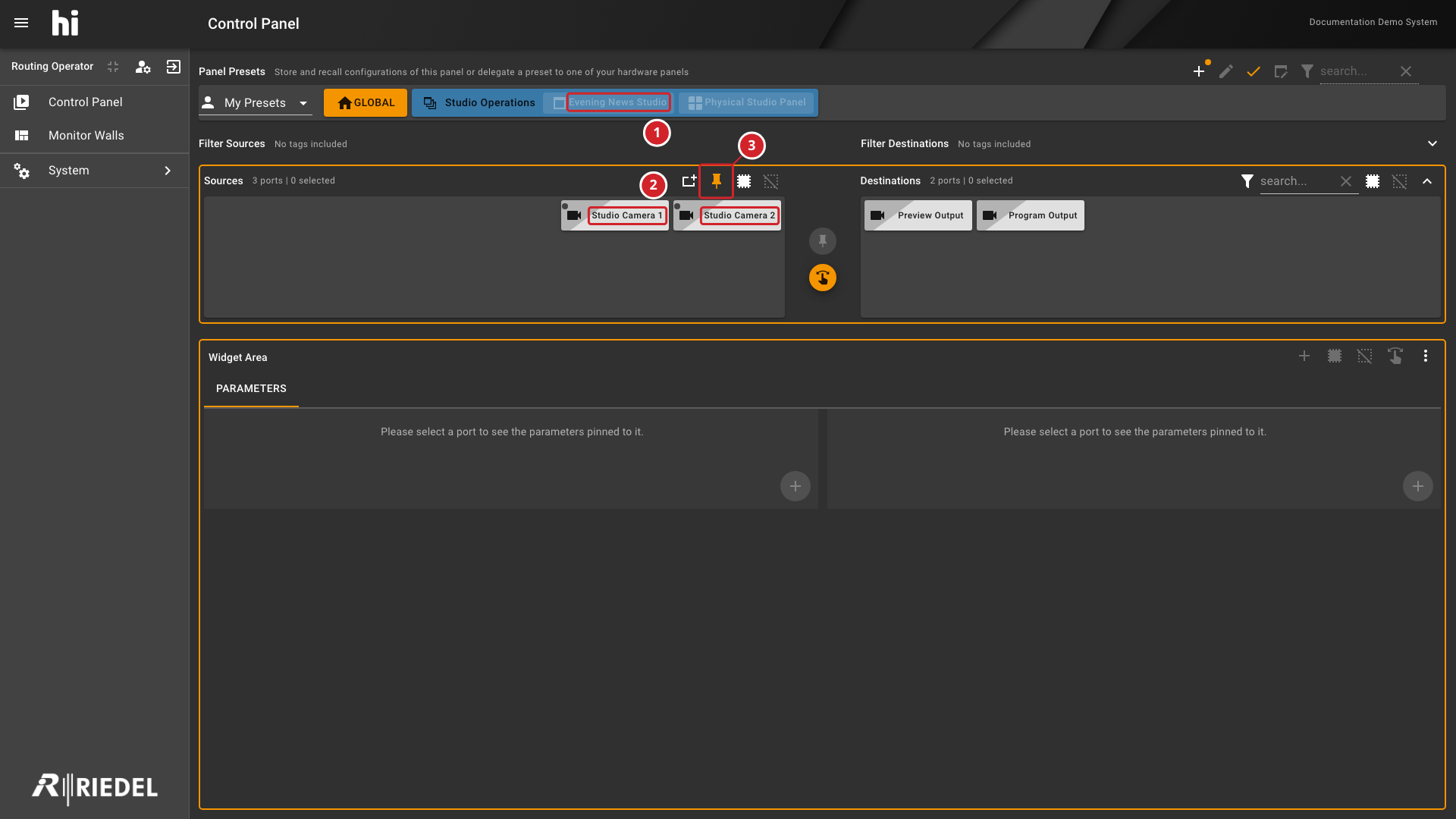The image size is (1456, 819).
Task: Click the orange Take touch button
Action: point(823,278)
